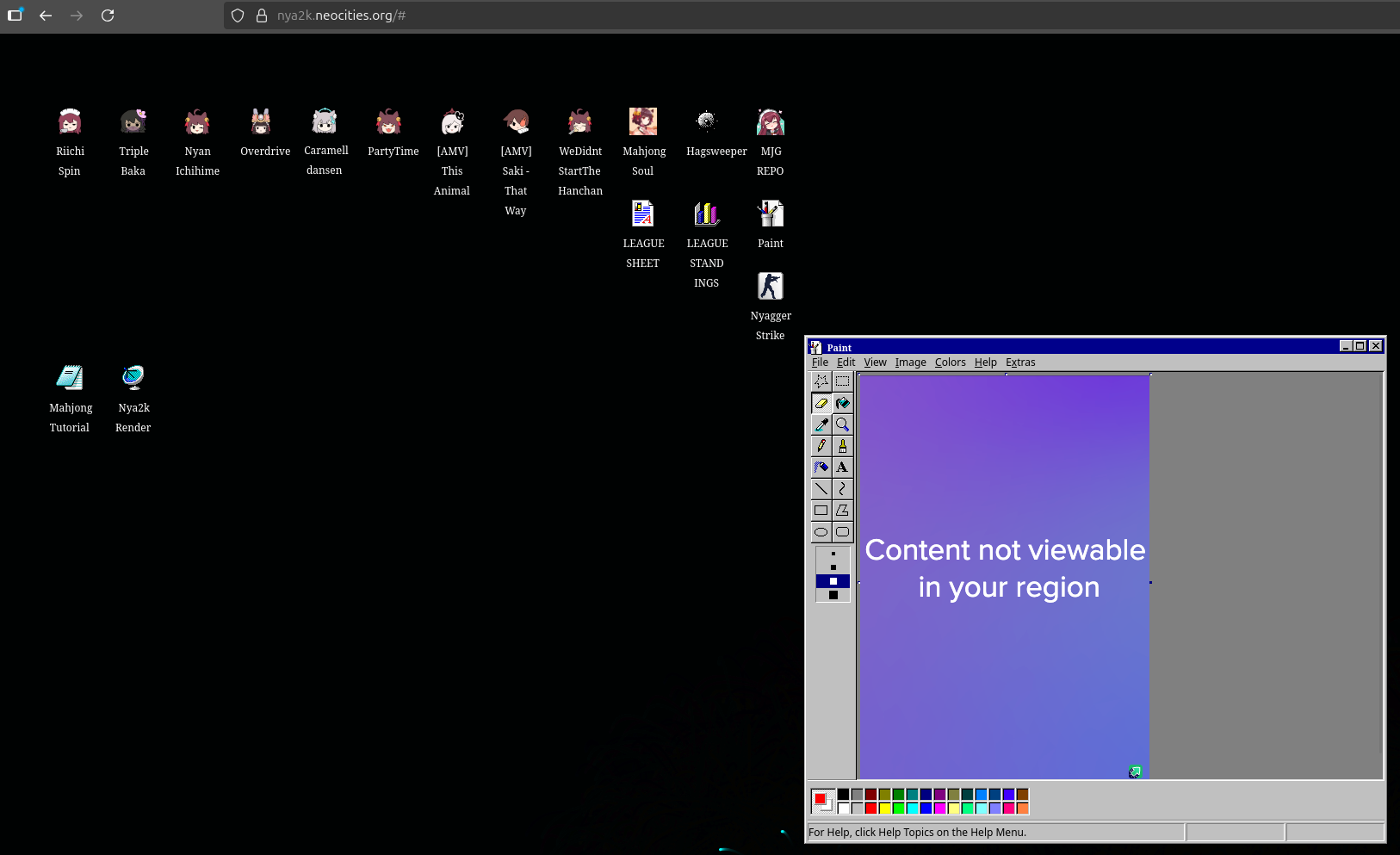Click the padlock site security icon
This screenshot has height=855, width=1400.
click(262, 15)
